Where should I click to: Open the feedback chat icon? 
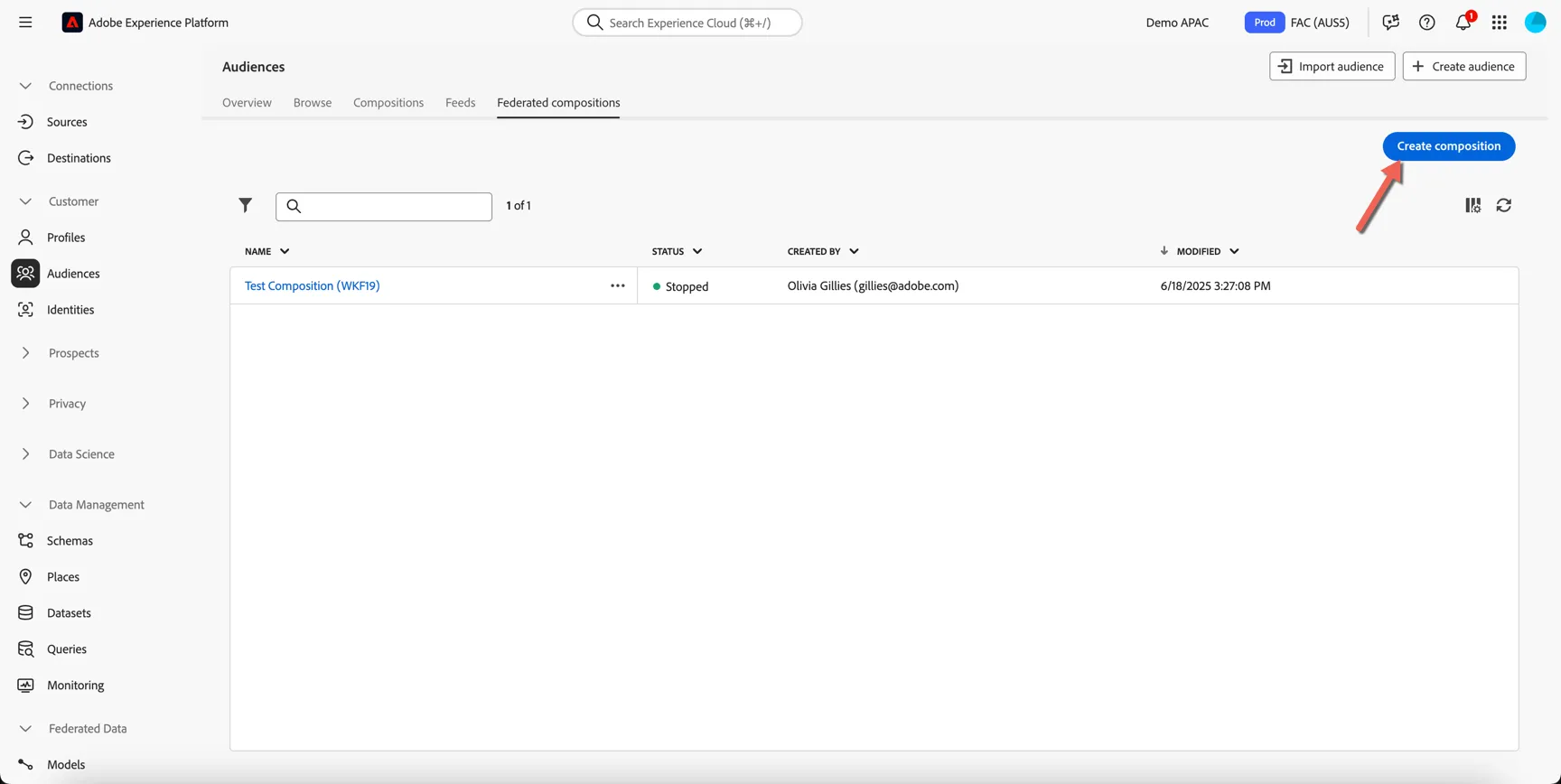coord(1390,23)
